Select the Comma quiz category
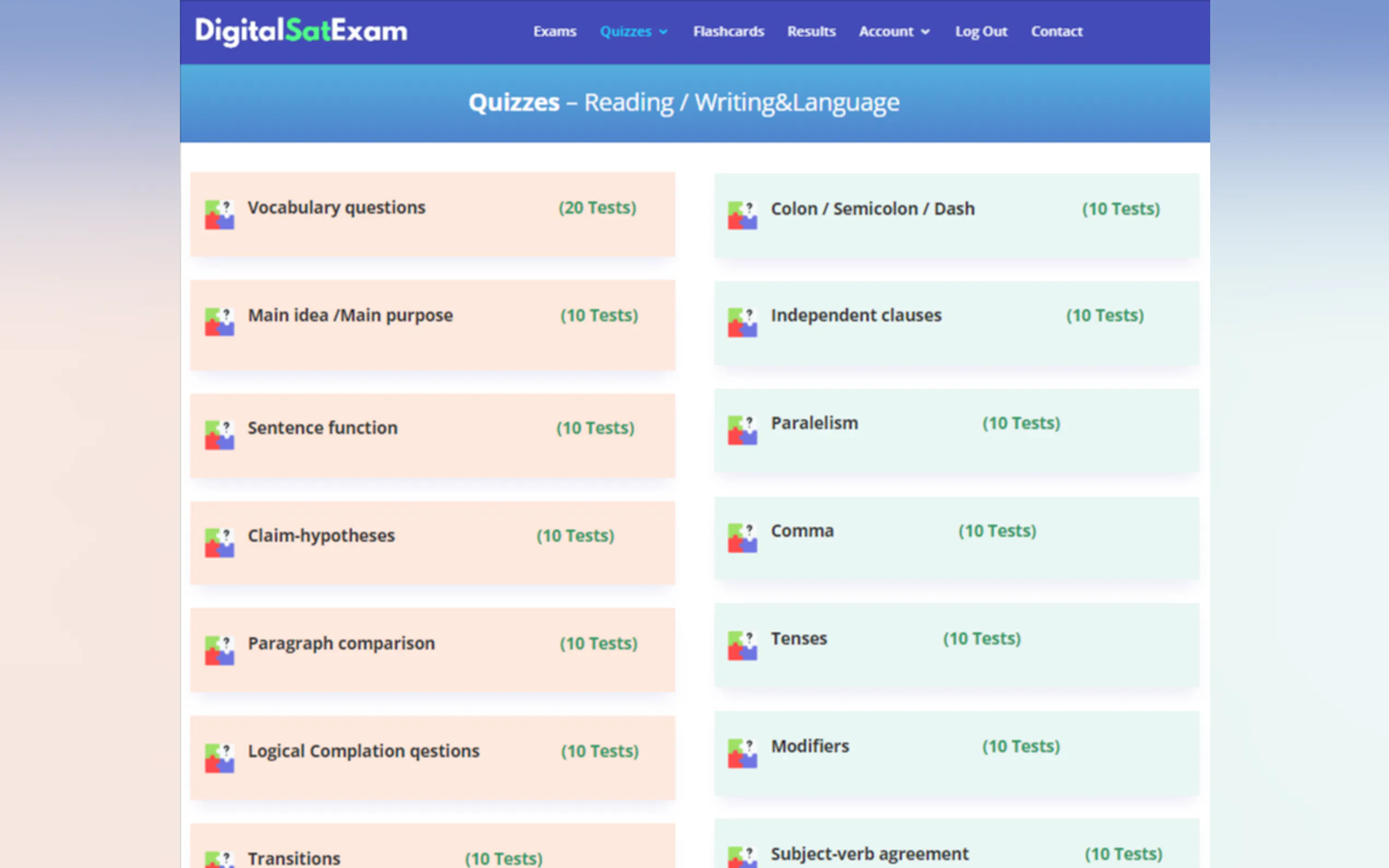Image resolution: width=1389 pixels, height=868 pixels. tap(802, 530)
